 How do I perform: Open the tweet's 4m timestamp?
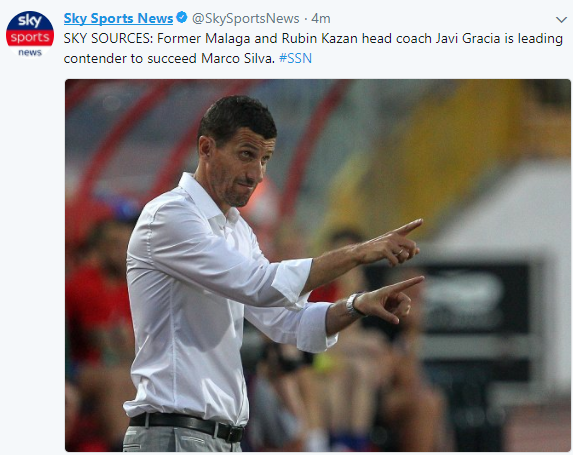[320, 18]
